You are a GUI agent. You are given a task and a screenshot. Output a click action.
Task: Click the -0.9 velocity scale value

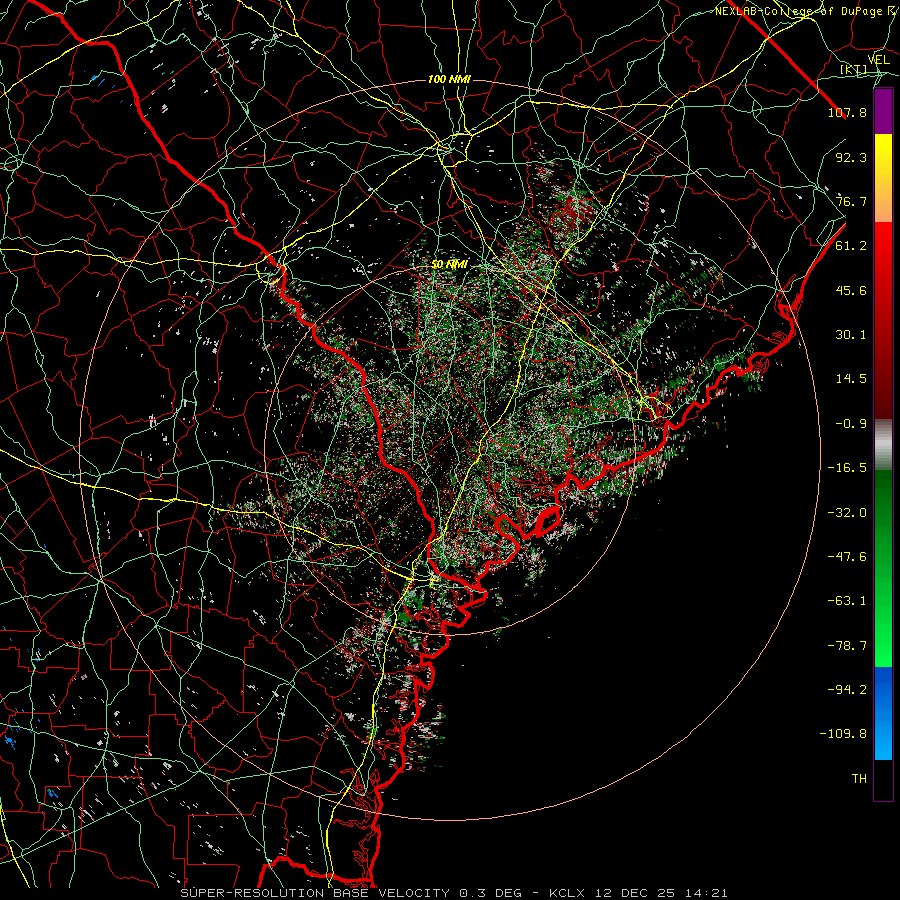point(851,424)
